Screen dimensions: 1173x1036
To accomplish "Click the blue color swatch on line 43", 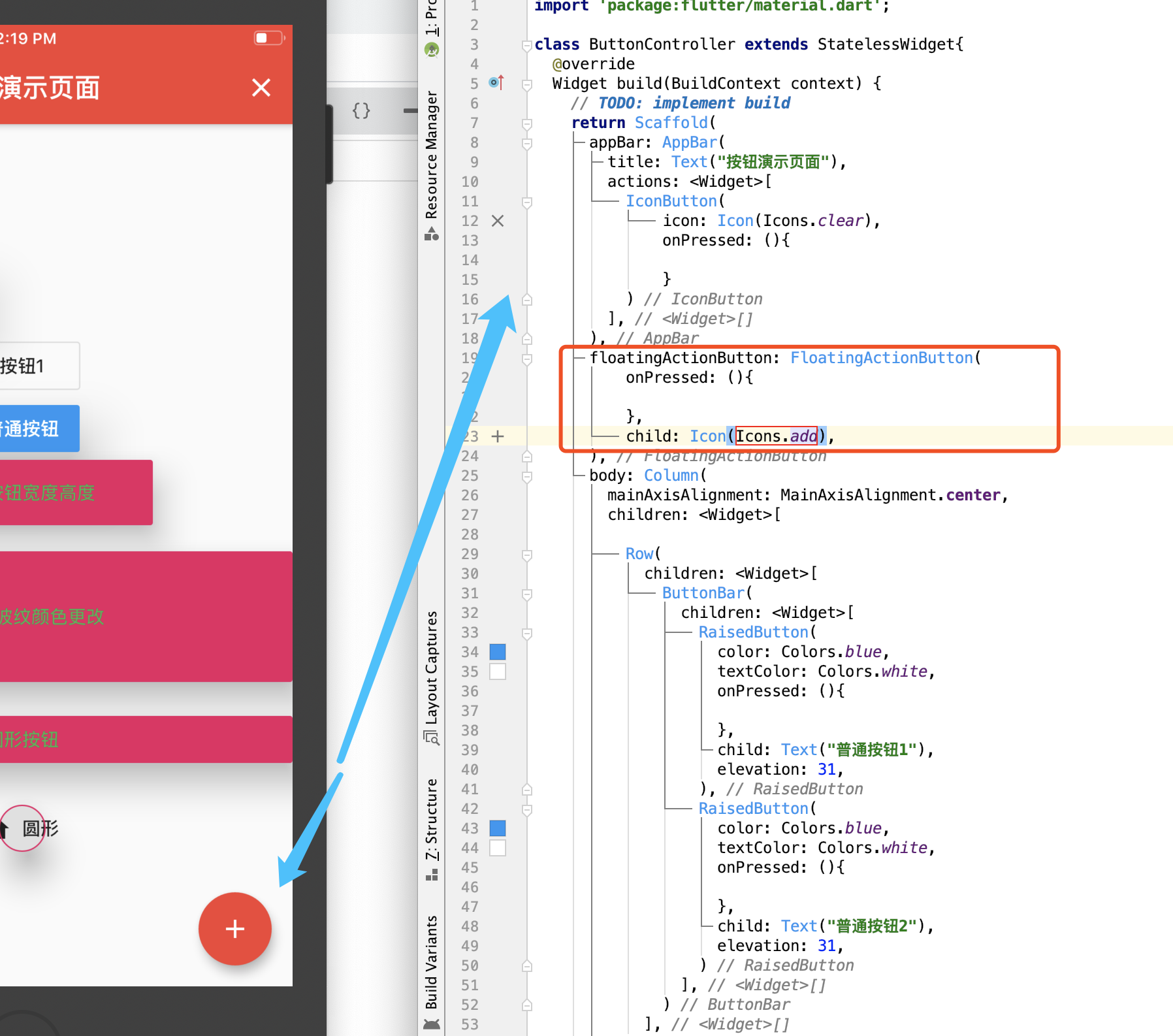I will coord(498,828).
